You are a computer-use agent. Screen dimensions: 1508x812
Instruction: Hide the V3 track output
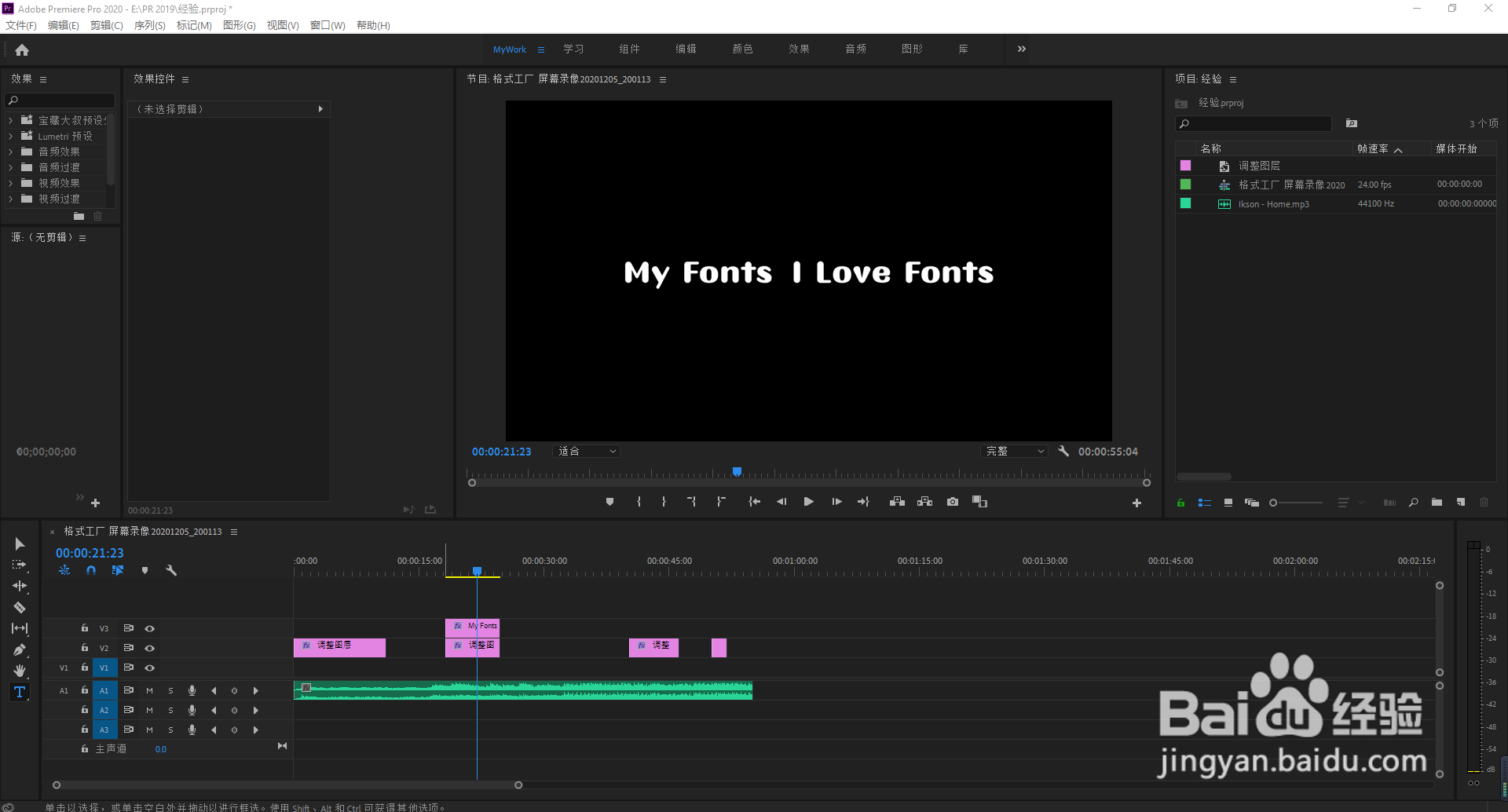[x=149, y=628]
